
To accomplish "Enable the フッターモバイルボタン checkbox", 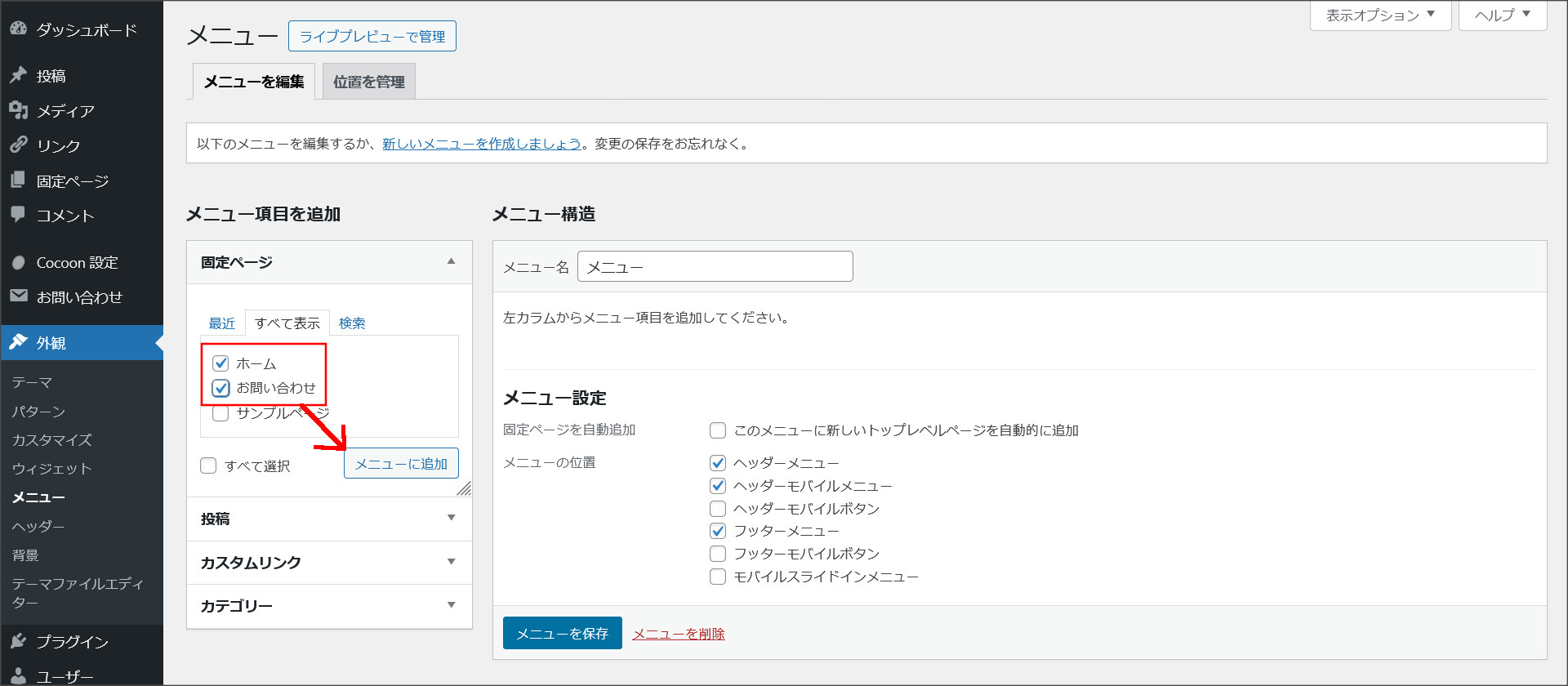I will pyautogui.click(x=718, y=554).
